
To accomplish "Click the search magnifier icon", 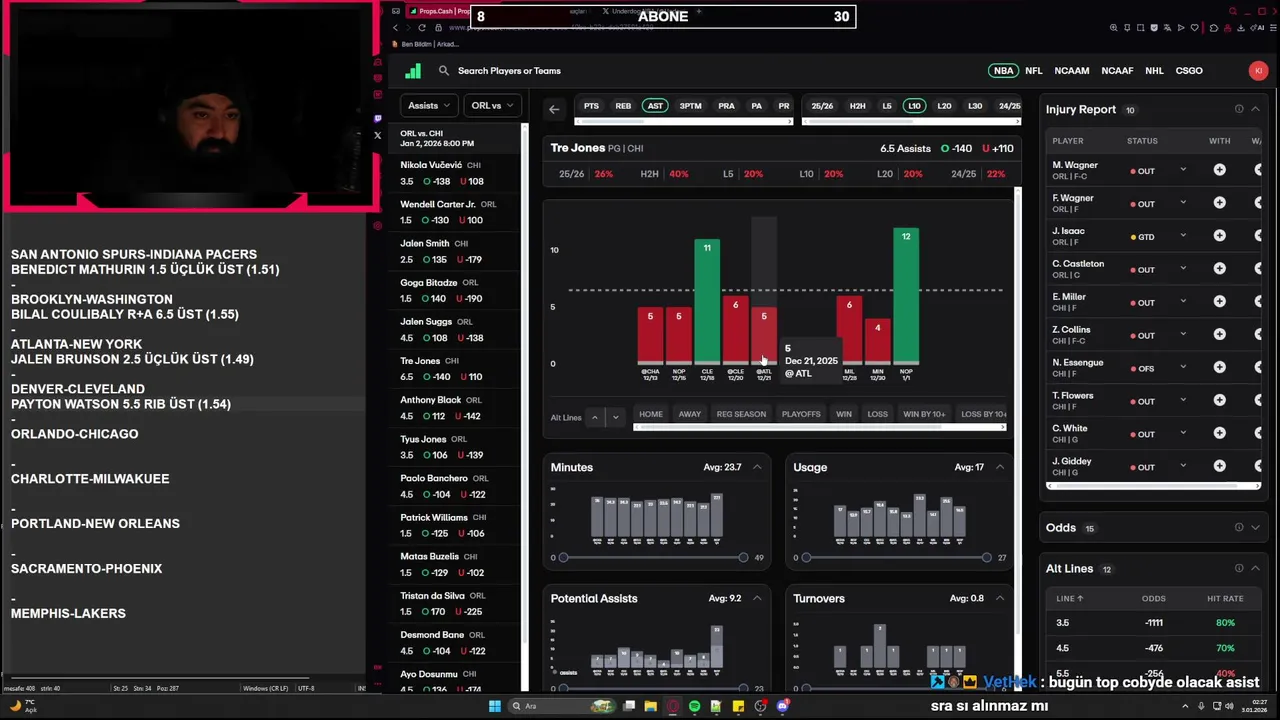I will (444, 71).
